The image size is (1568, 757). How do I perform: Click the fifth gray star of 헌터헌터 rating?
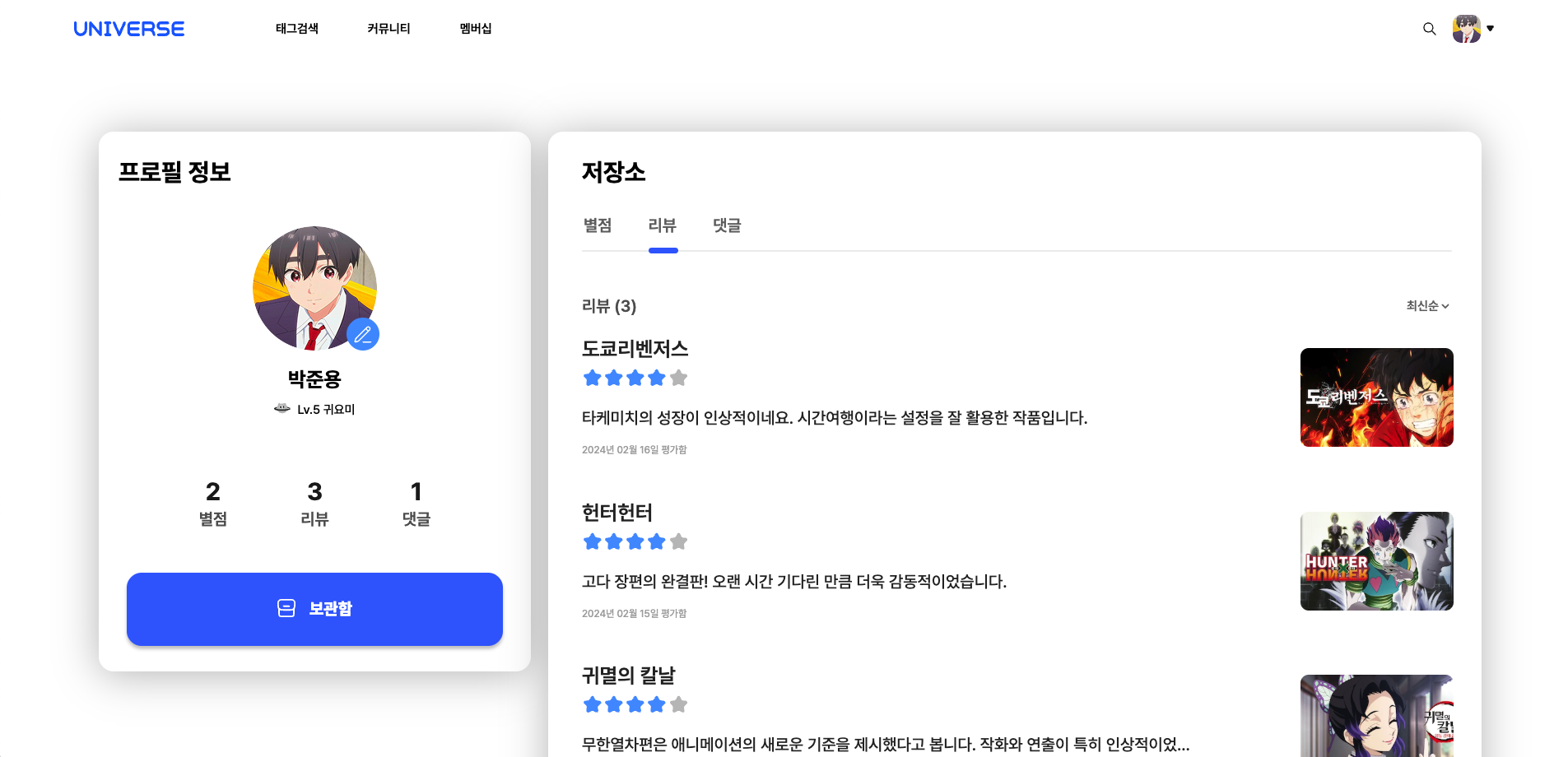tap(678, 541)
